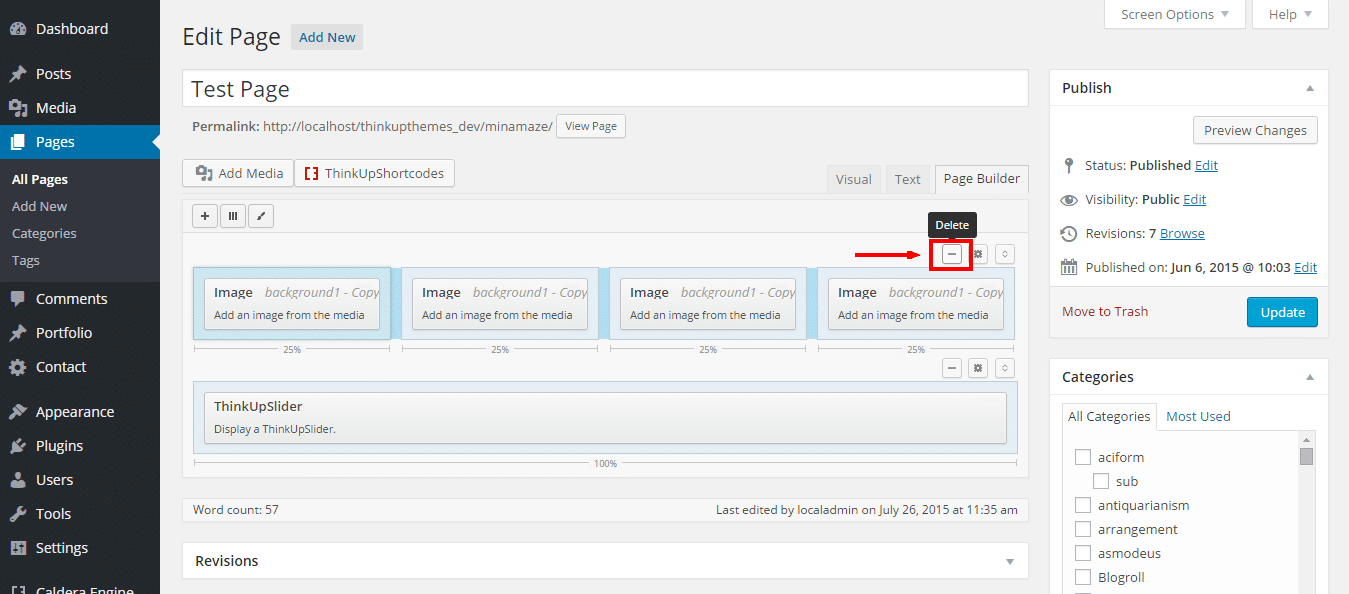The image size is (1349, 594).
Task: Switch to the Visual editor tab
Action: click(x=853, y=179)
